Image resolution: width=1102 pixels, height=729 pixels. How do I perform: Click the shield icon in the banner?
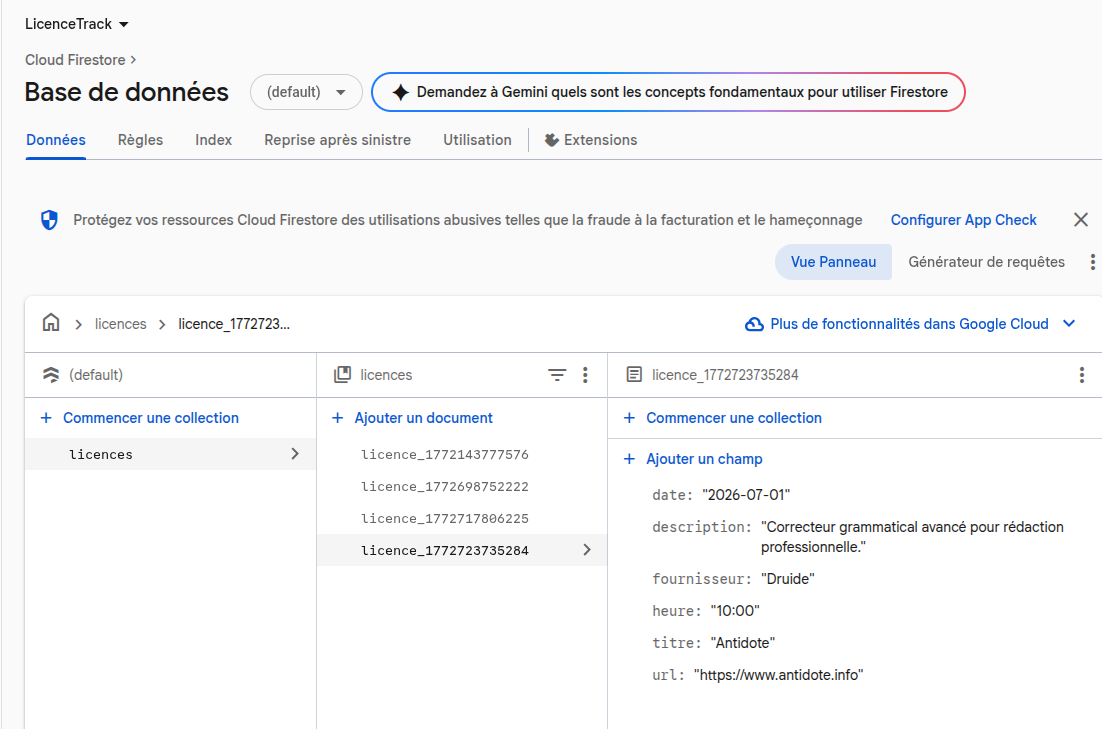49,220
